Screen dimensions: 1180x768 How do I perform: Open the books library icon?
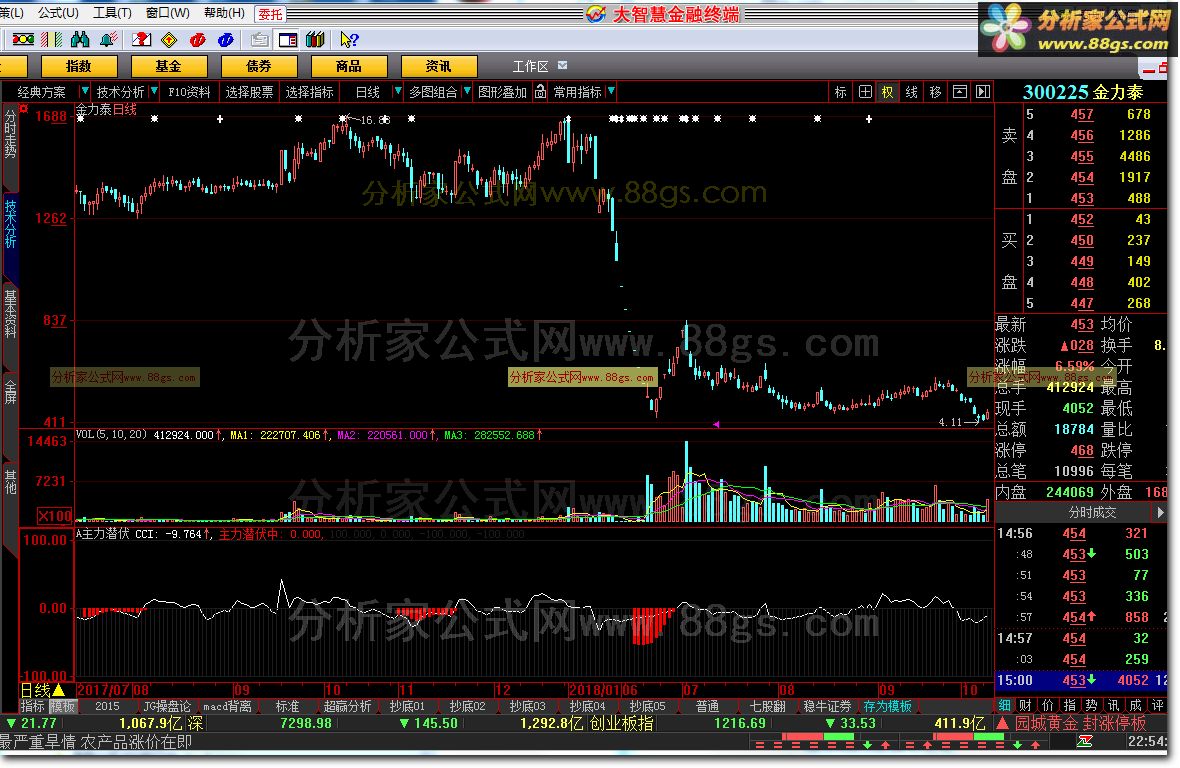[315, 40]
